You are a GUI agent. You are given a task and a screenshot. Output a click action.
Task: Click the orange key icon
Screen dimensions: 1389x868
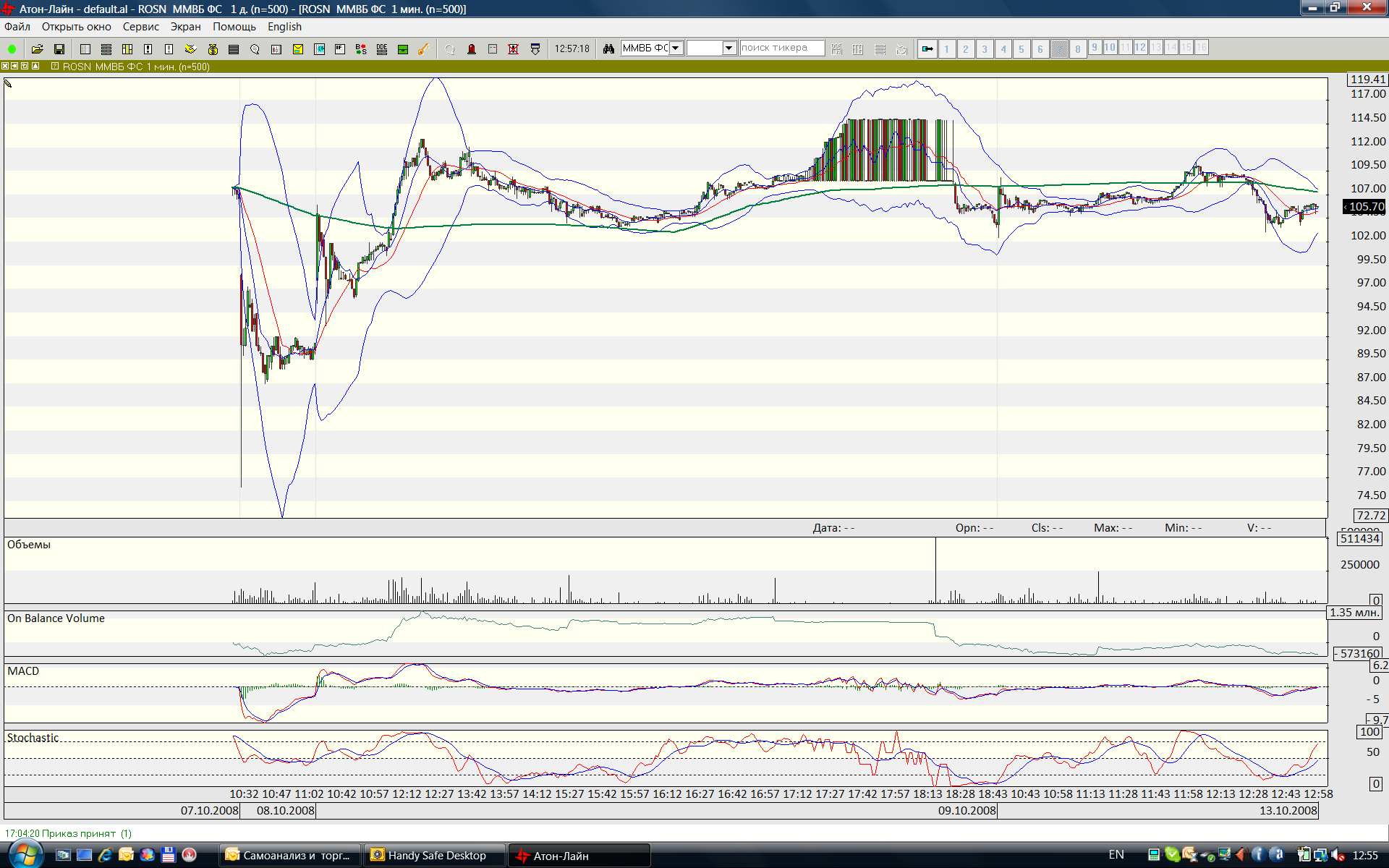423,49
